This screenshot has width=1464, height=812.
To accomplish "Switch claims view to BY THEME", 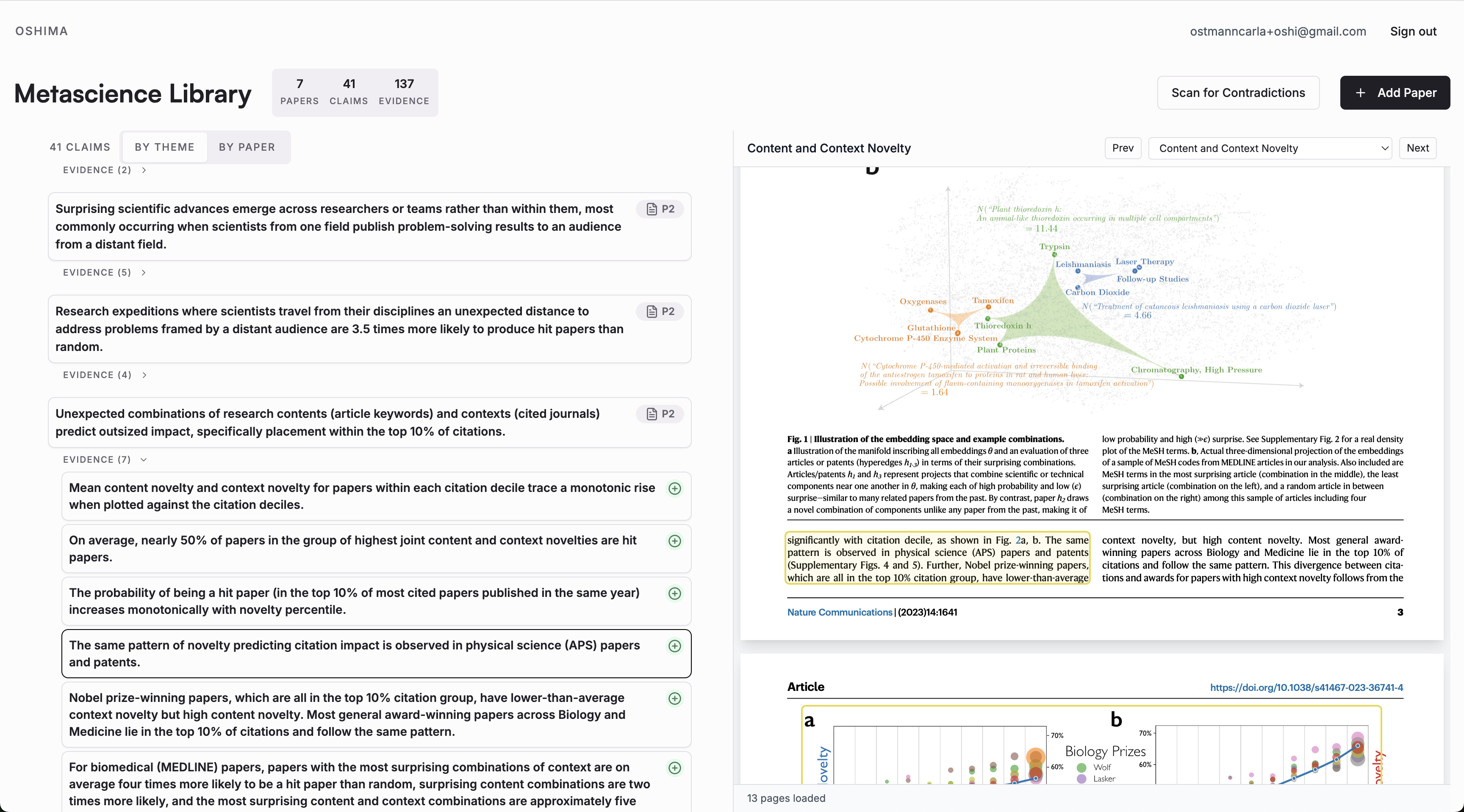I will point(164,147).
